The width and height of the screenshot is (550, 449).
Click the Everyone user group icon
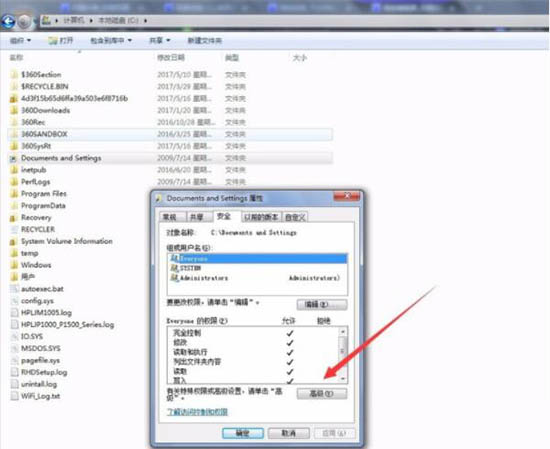pyautogui.click(x=174, y=259)
